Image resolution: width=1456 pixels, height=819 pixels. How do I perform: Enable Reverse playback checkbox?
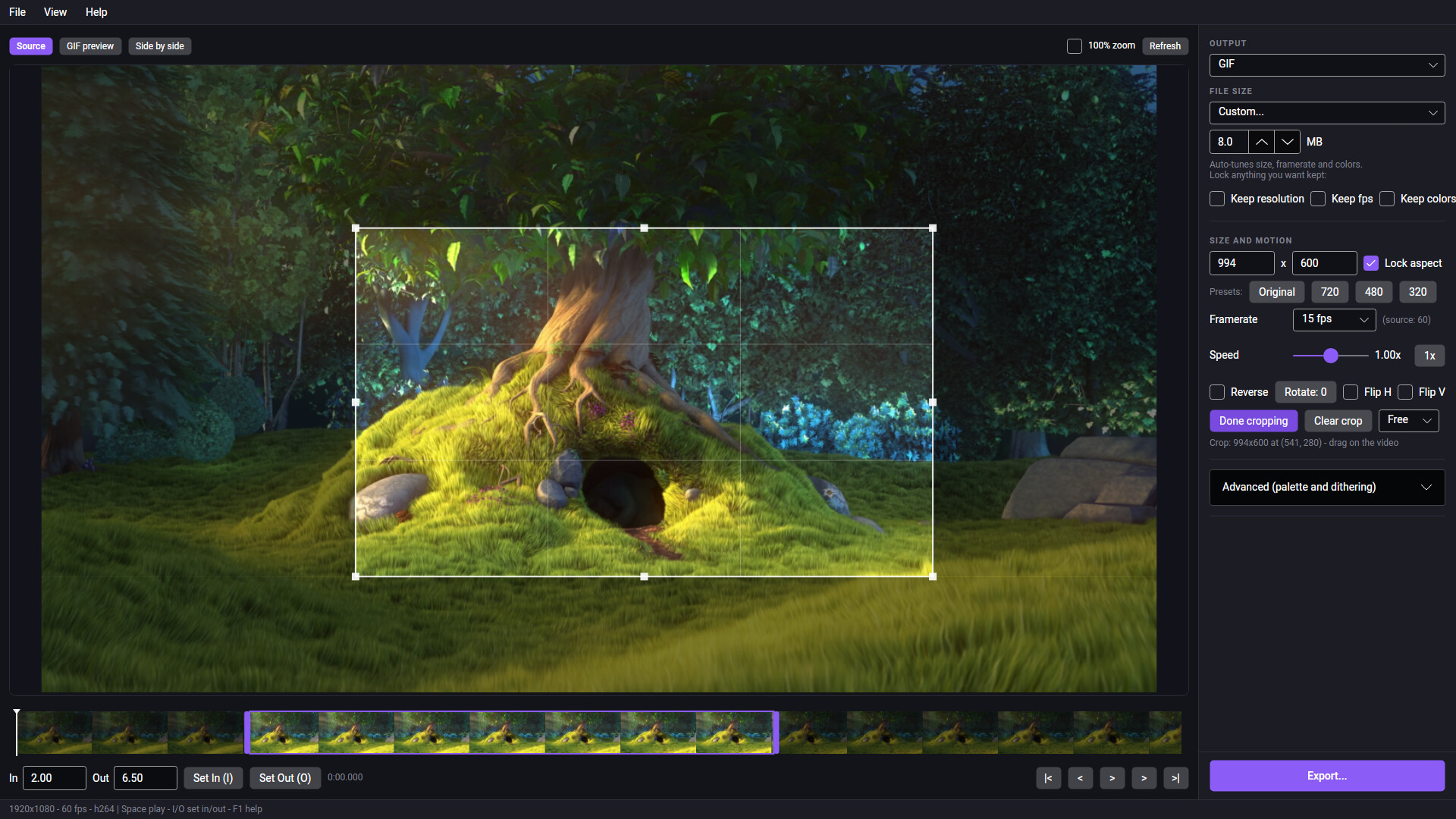click(1216, 392)
